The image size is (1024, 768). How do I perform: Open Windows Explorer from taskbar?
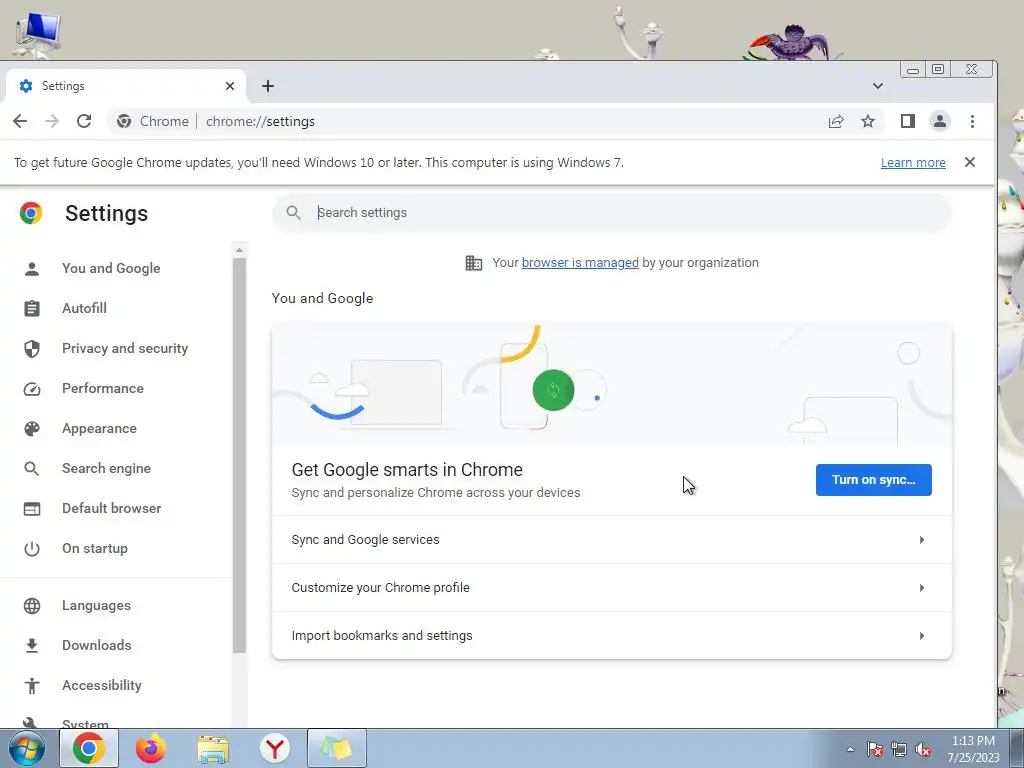tap(213, 749)
